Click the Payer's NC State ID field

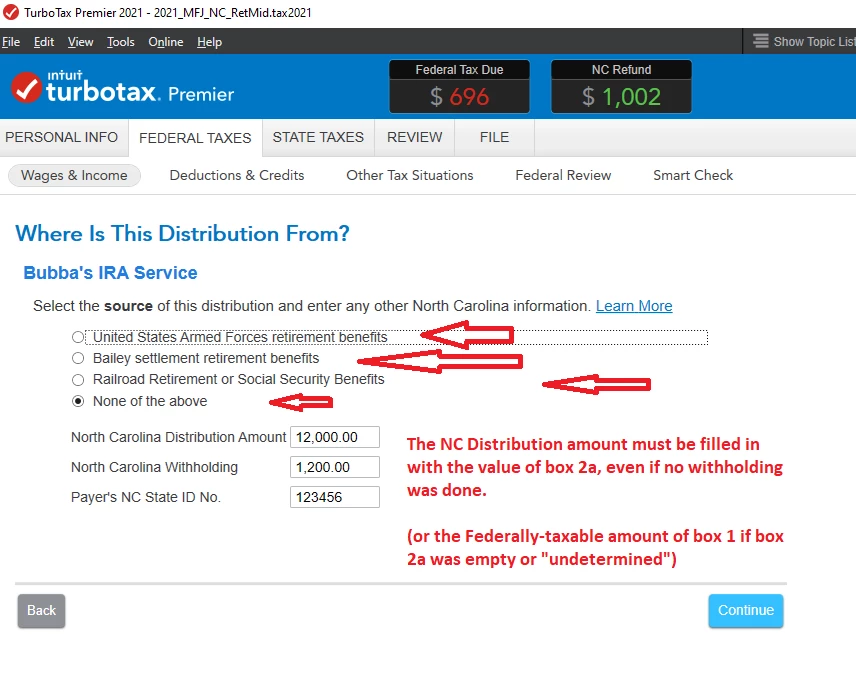[335, 498]
